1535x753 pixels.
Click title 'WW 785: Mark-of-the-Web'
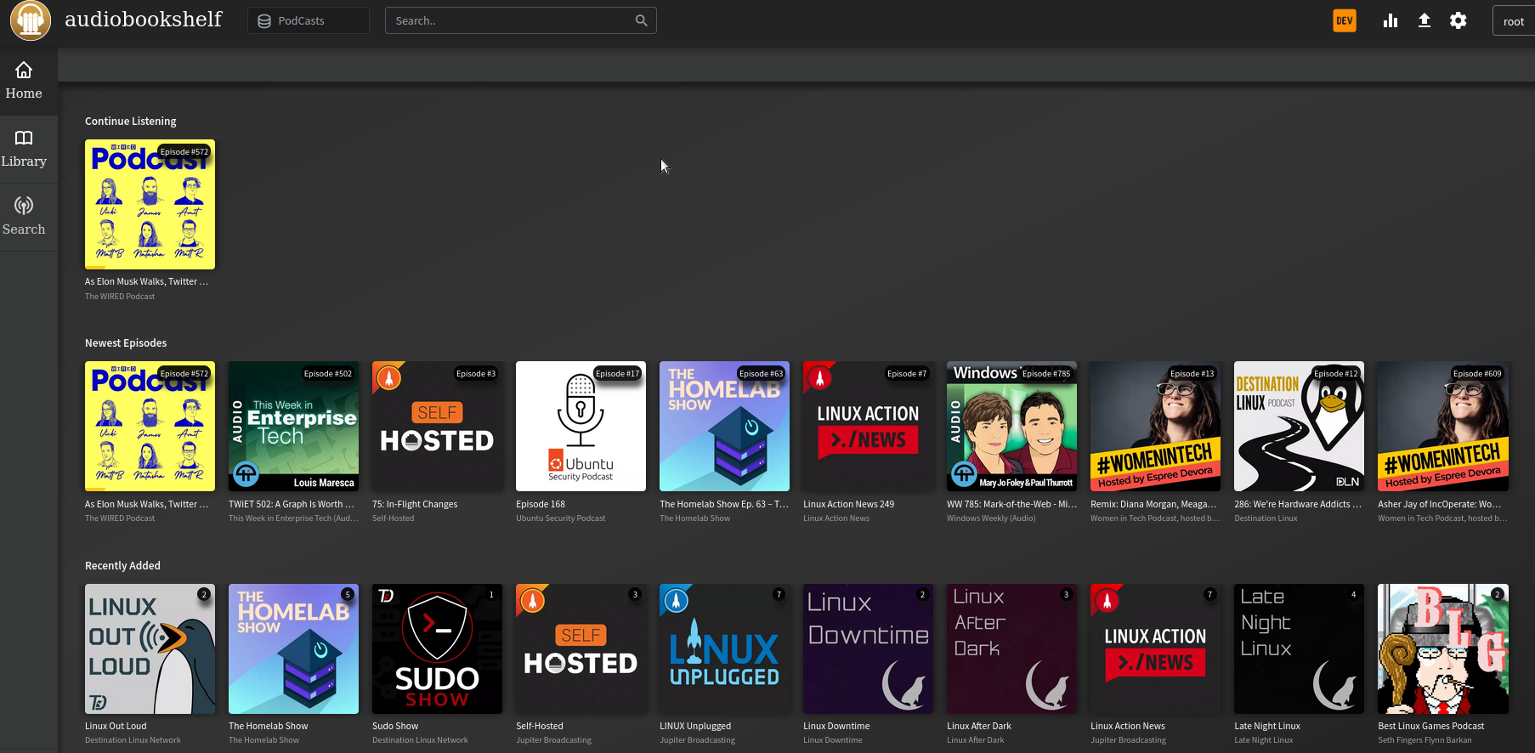1011,504
